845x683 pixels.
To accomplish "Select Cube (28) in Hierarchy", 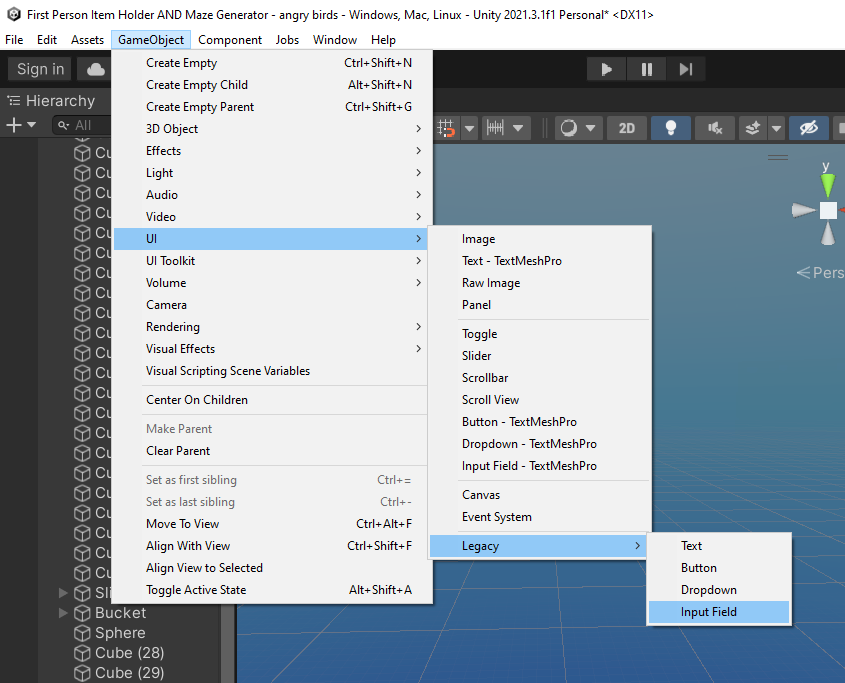I will [x=129, y=653].
